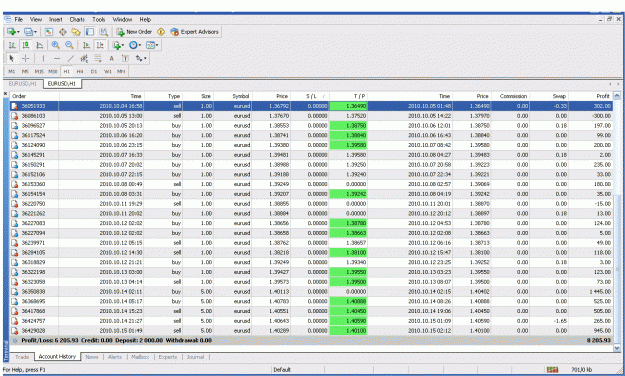Sort by the Order column header
This screenshot has width=625, height=376.
(x=34, y=96)
